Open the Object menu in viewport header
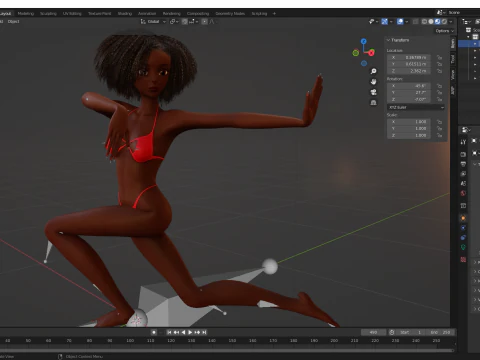This screenshot has width=480, height=360. (x=13, y=21)
